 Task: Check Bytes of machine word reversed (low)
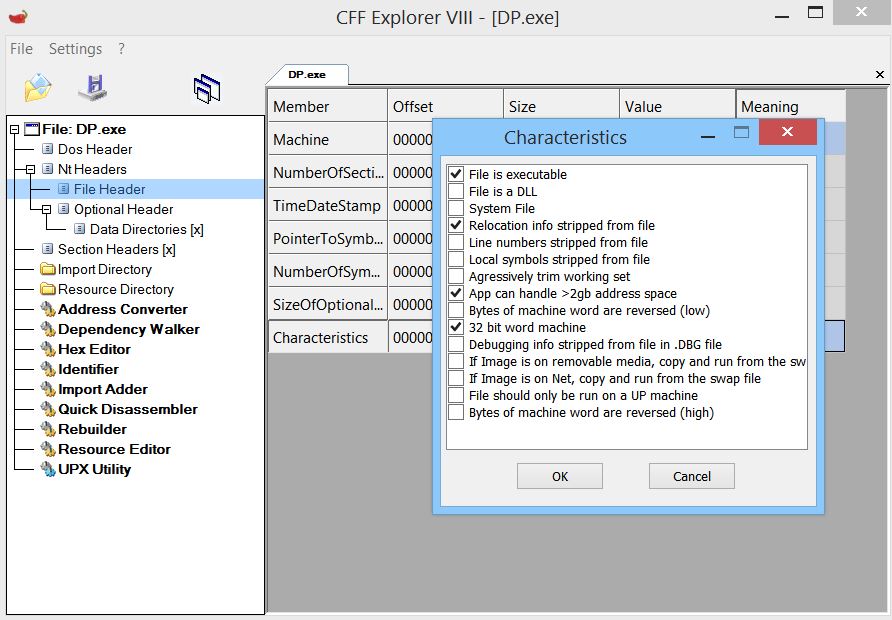click(x=456, y=311)
